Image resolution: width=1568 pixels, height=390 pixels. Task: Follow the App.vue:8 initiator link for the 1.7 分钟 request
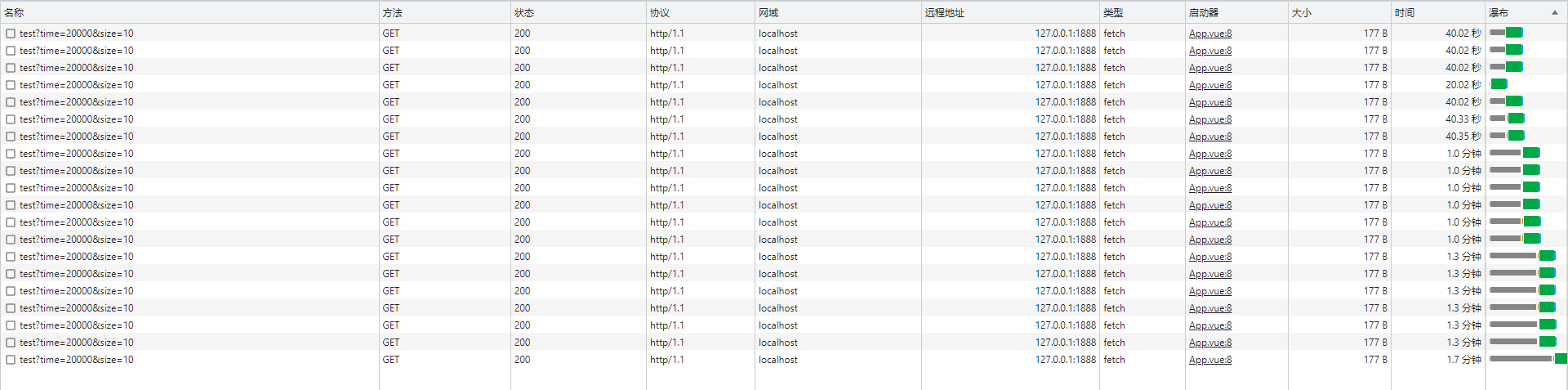click(1209, 360)
